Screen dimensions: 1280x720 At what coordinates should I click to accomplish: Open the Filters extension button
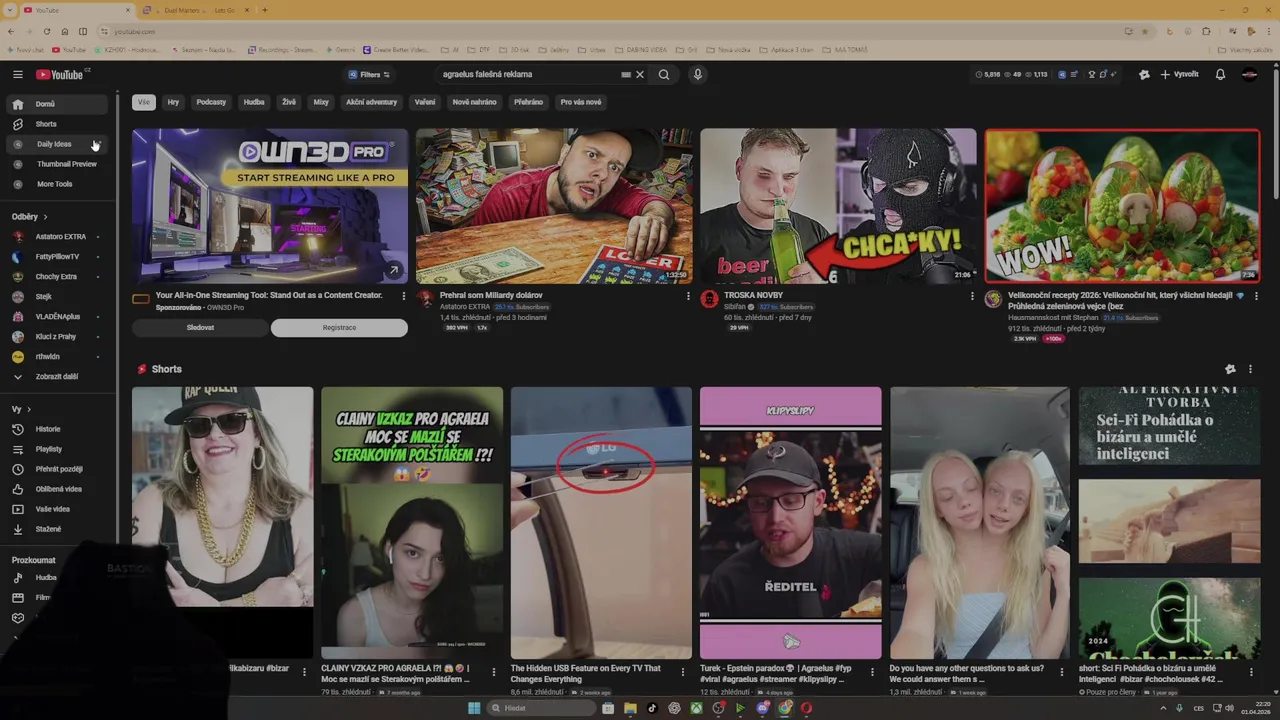[369, 74]
